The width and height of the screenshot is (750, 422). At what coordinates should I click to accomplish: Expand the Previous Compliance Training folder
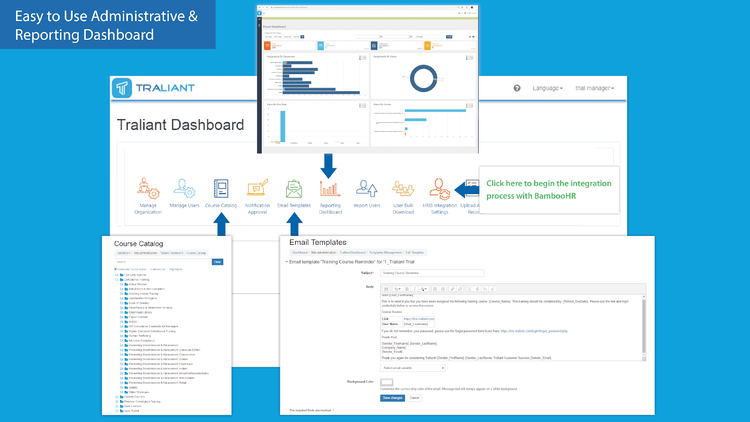click(x=117, y=401)
